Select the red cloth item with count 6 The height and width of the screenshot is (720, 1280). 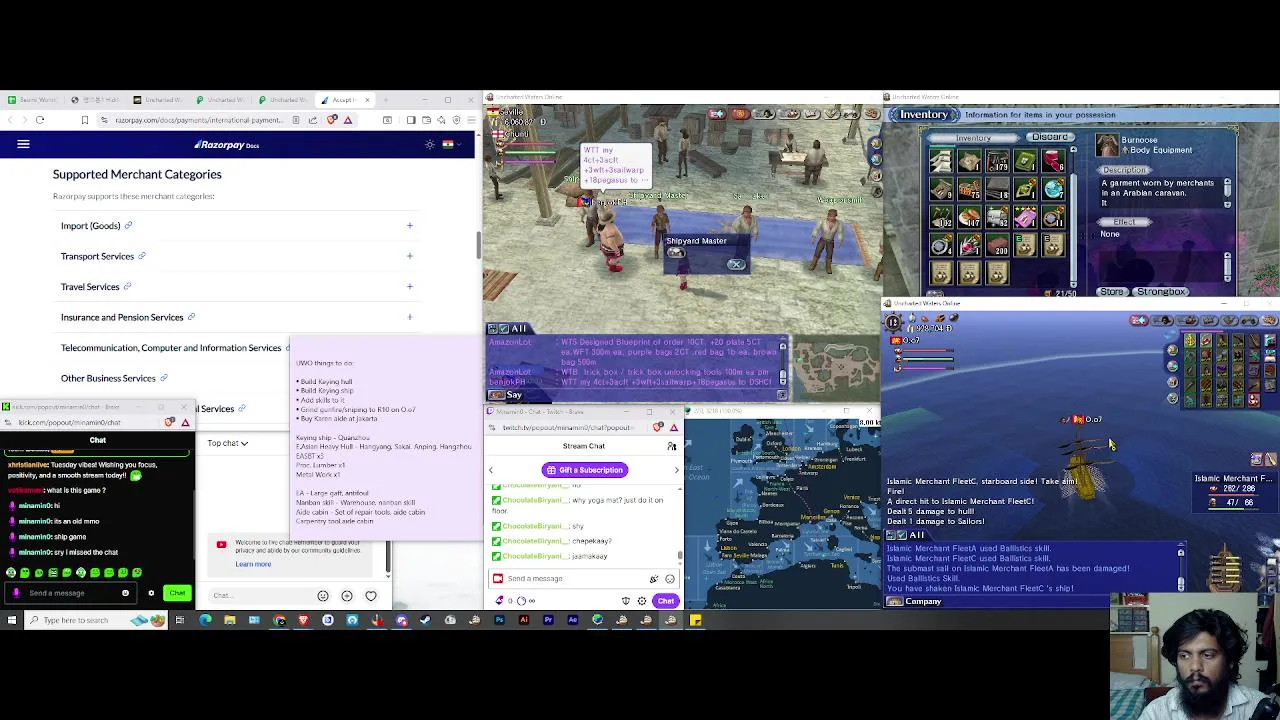click(1053, 160)
